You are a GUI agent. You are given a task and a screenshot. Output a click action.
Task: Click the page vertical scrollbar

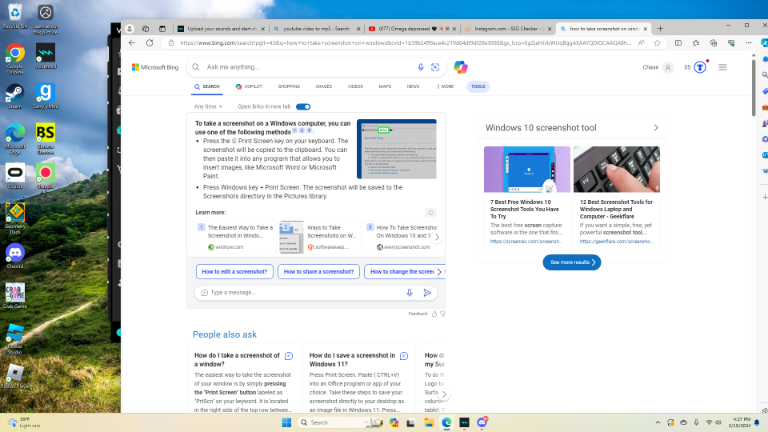754,88
